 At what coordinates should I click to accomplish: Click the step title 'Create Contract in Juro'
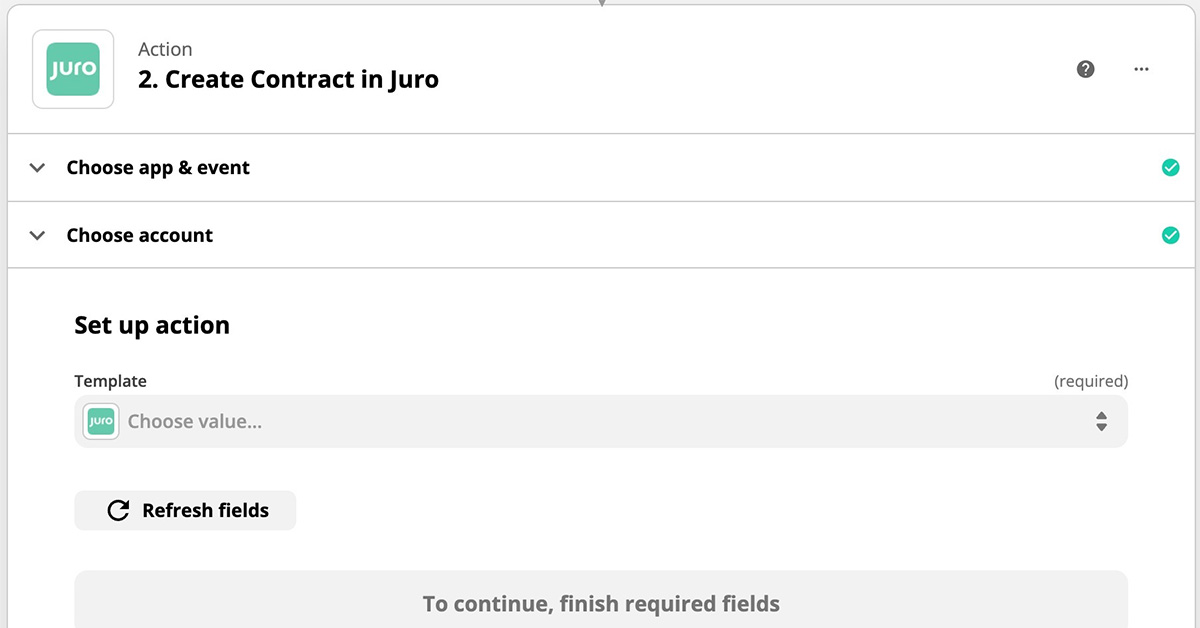(288, 79)
